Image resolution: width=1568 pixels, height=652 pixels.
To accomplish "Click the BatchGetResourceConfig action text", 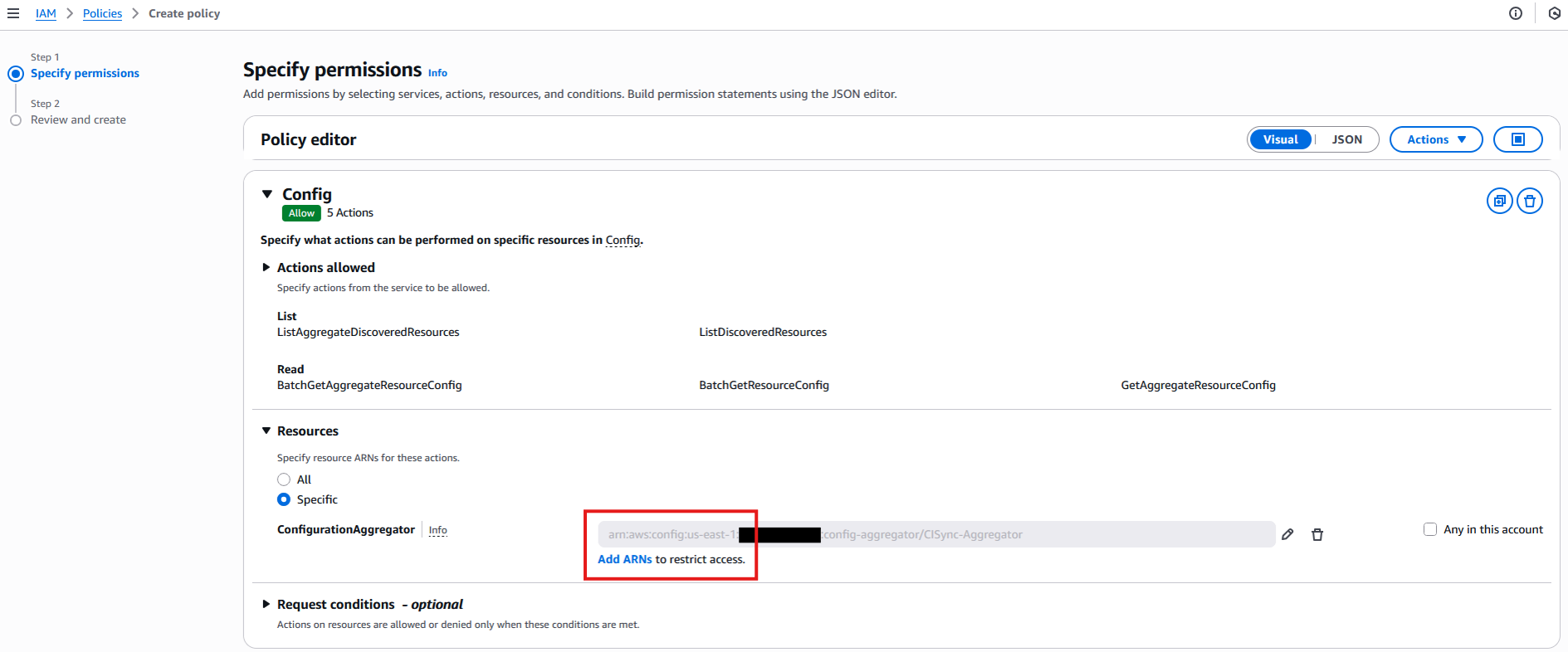I will click(764, 385).
